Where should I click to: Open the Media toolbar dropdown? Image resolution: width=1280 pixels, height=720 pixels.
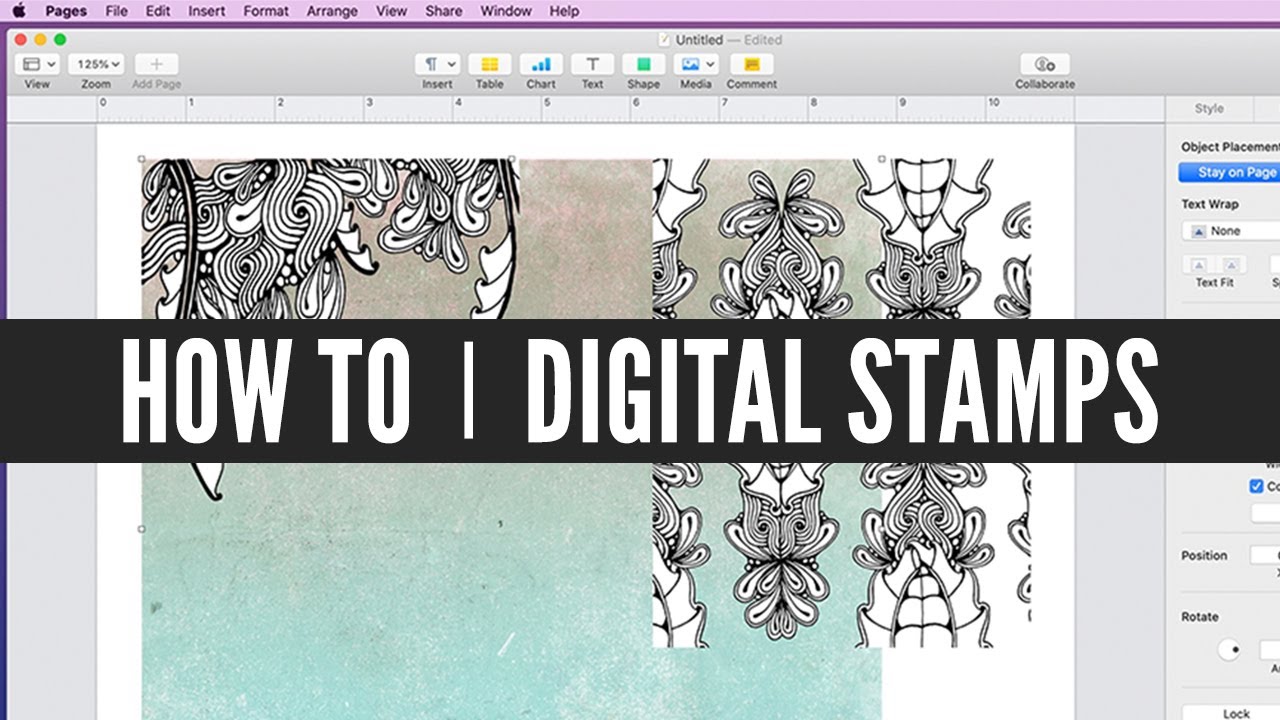pos(695,64)
